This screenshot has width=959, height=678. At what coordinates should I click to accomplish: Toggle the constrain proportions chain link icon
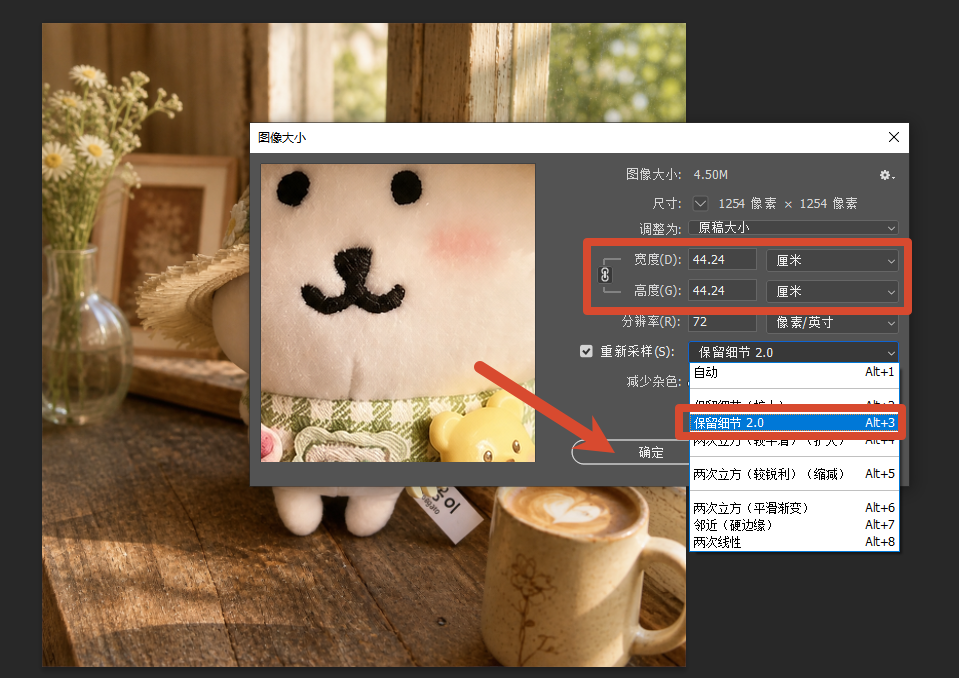point(605,275)
